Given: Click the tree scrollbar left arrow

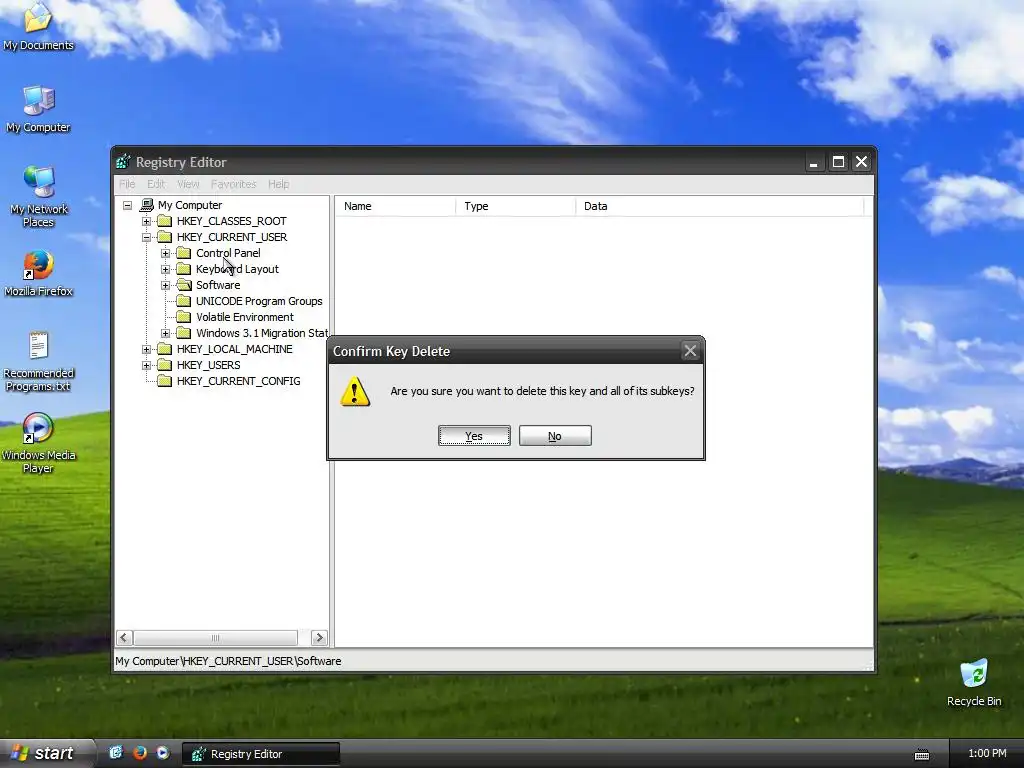Looking at the screenshot, I should click(x=124, y=637).
